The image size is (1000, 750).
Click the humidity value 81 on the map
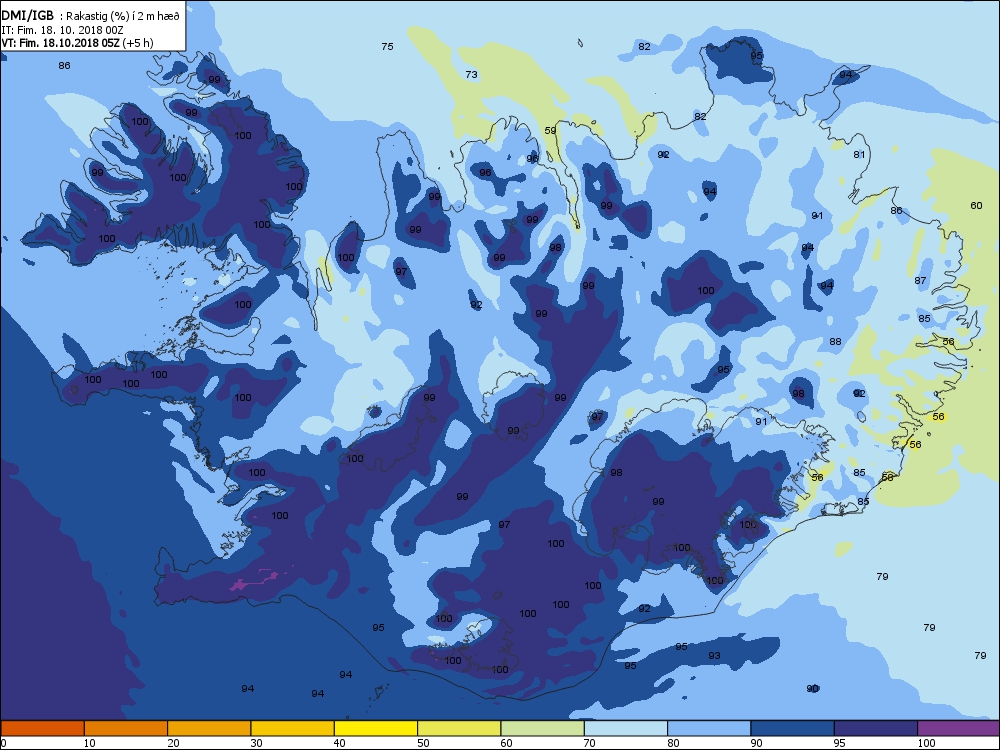click(859, 154)
